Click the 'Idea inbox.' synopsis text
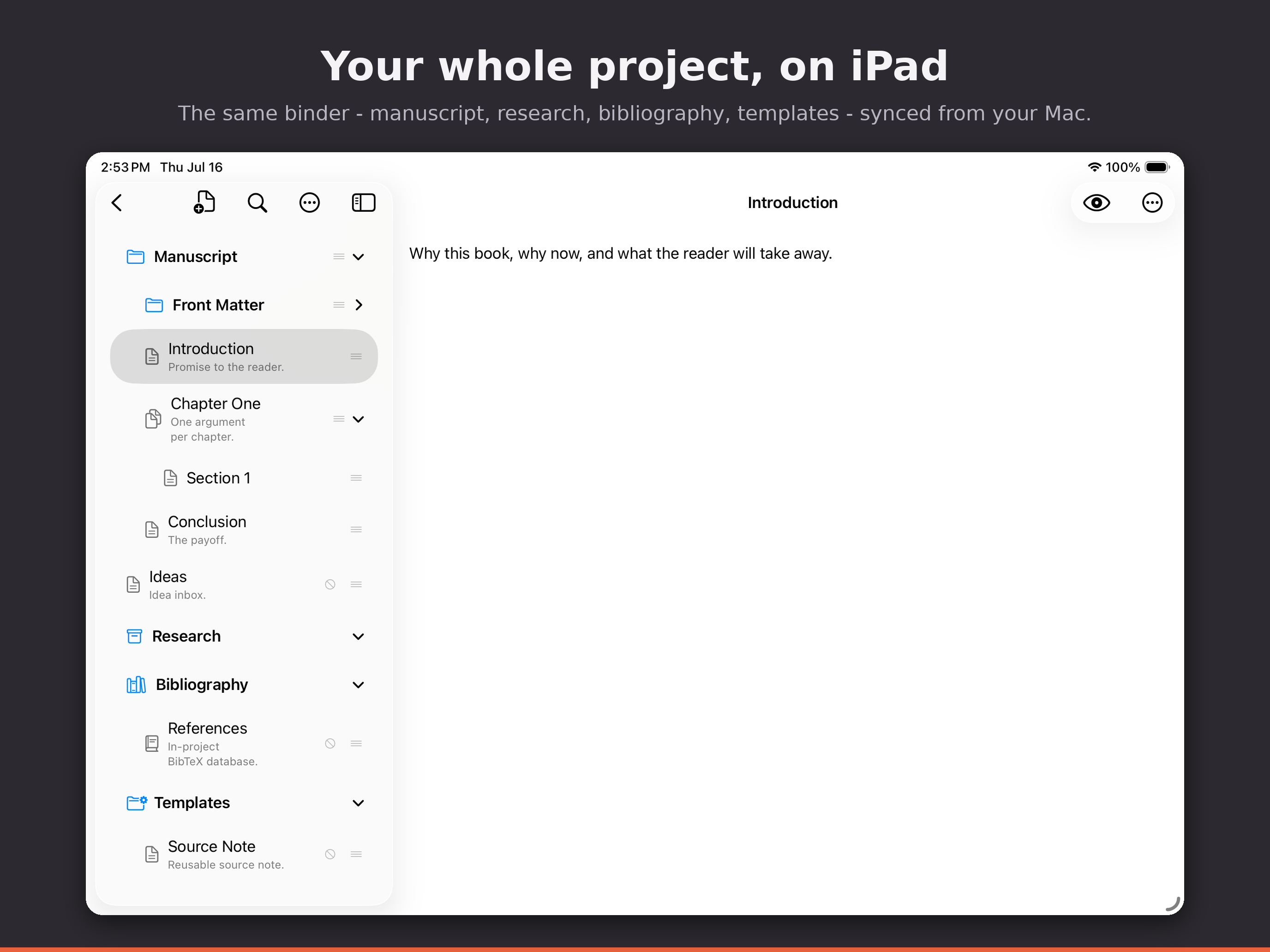 (x=177, y=595)
